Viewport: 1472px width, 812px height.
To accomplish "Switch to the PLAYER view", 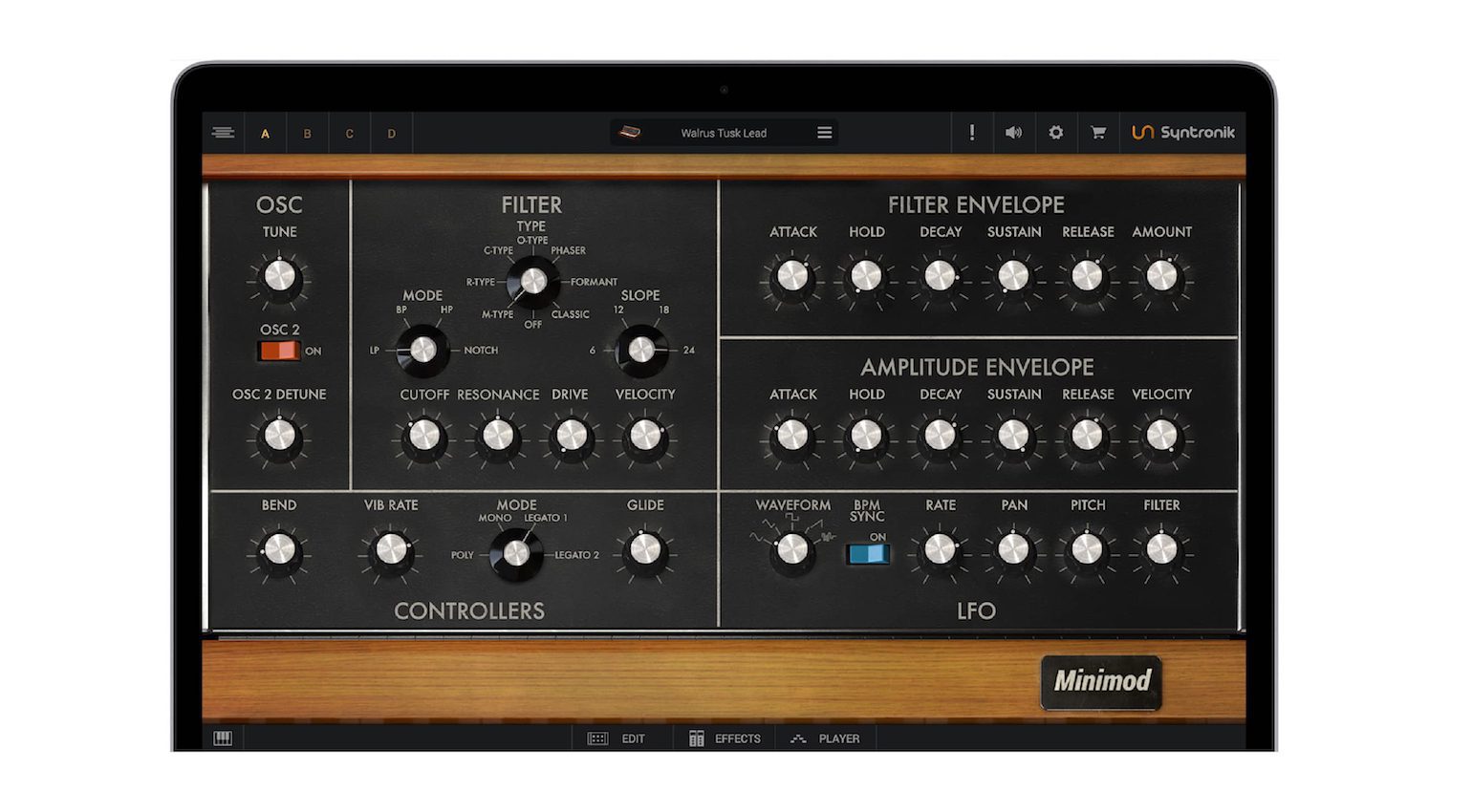I will pos(825,738).
